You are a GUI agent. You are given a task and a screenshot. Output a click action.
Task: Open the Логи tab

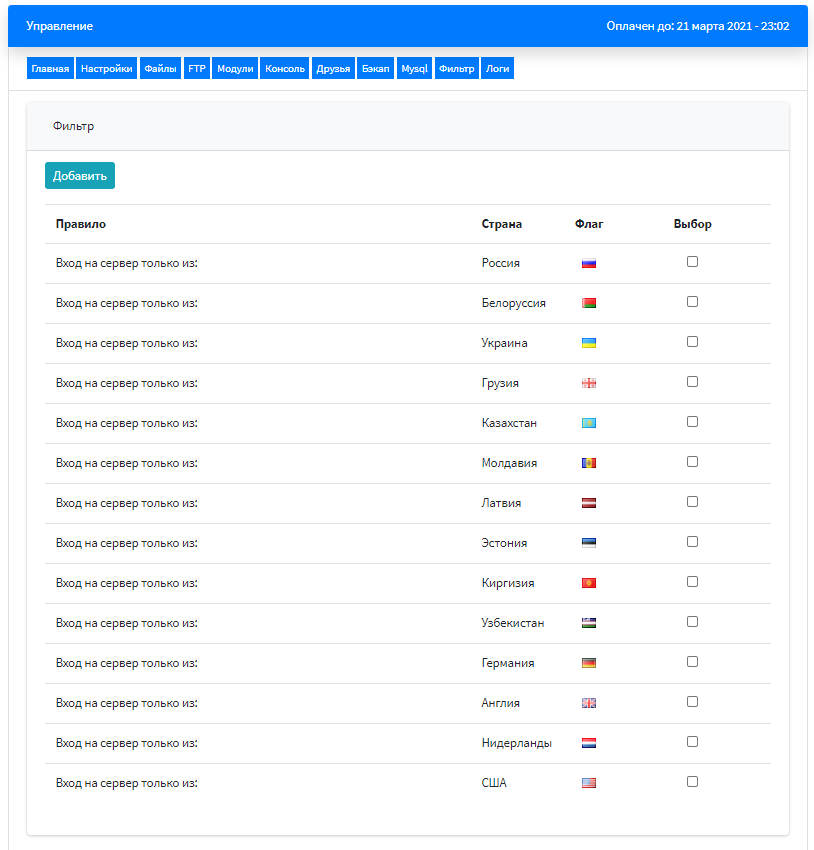click(498, 68)
